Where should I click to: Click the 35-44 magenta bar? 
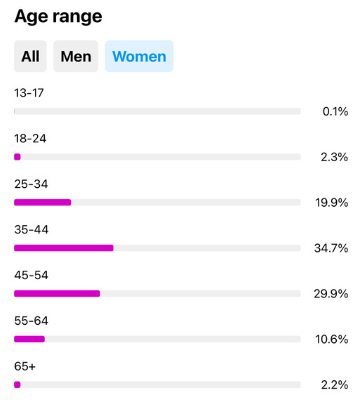64,248
